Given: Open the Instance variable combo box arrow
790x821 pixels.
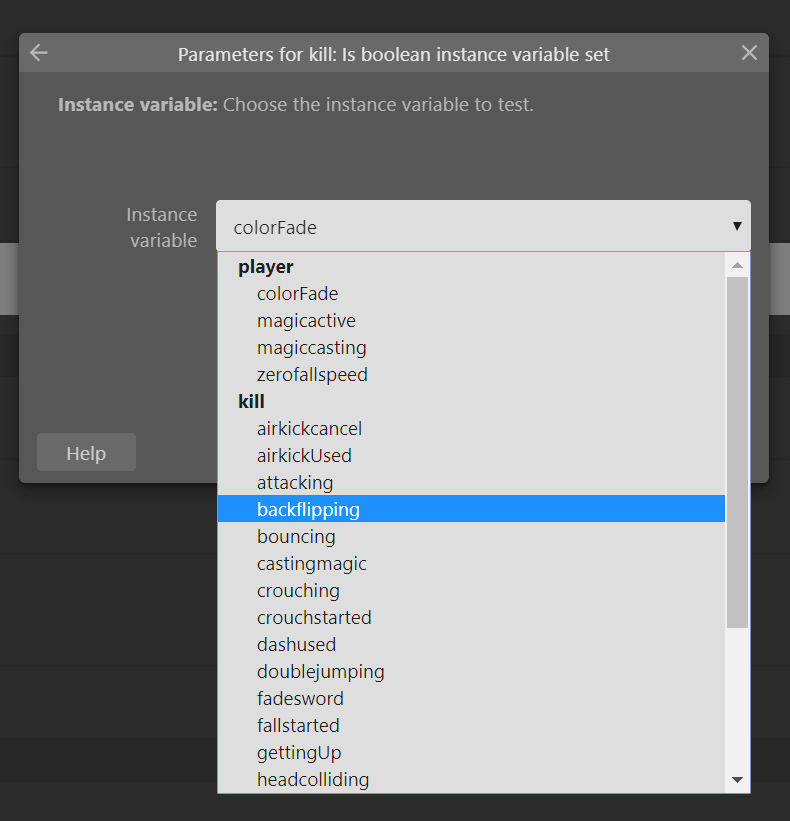Looking at the screenshot, I should point(737,226).
